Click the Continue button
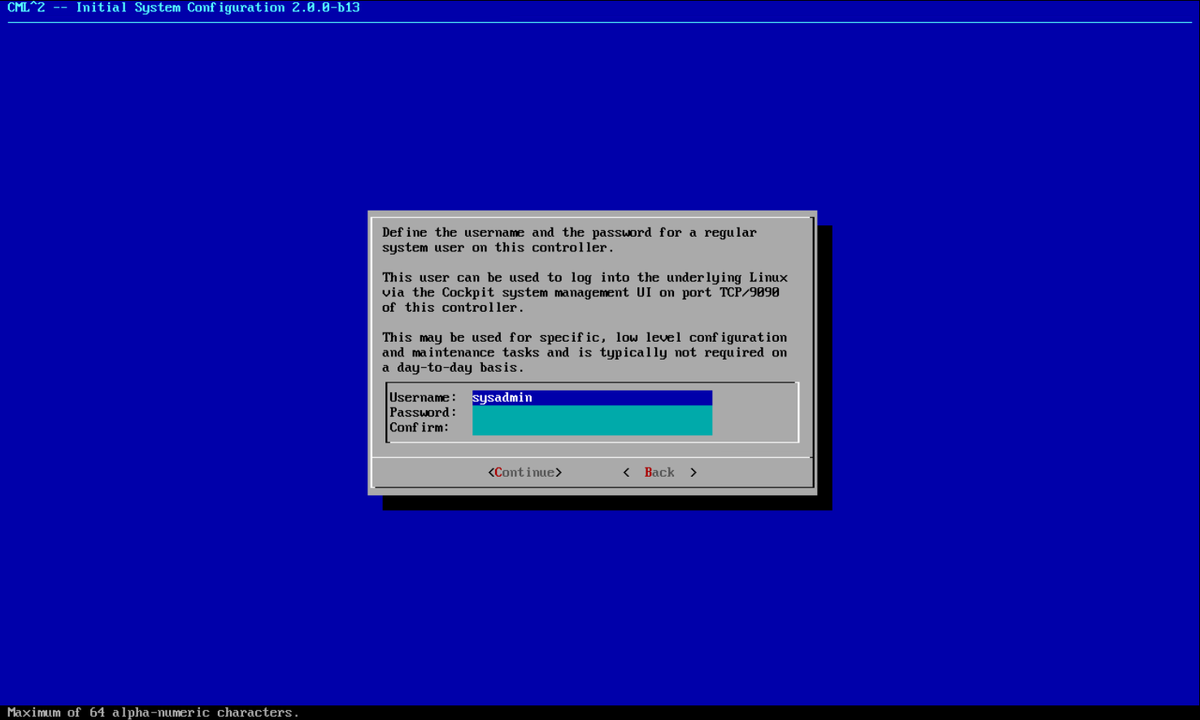The image size is (1200, 720). pyautogui.click(x=525, y=472)
